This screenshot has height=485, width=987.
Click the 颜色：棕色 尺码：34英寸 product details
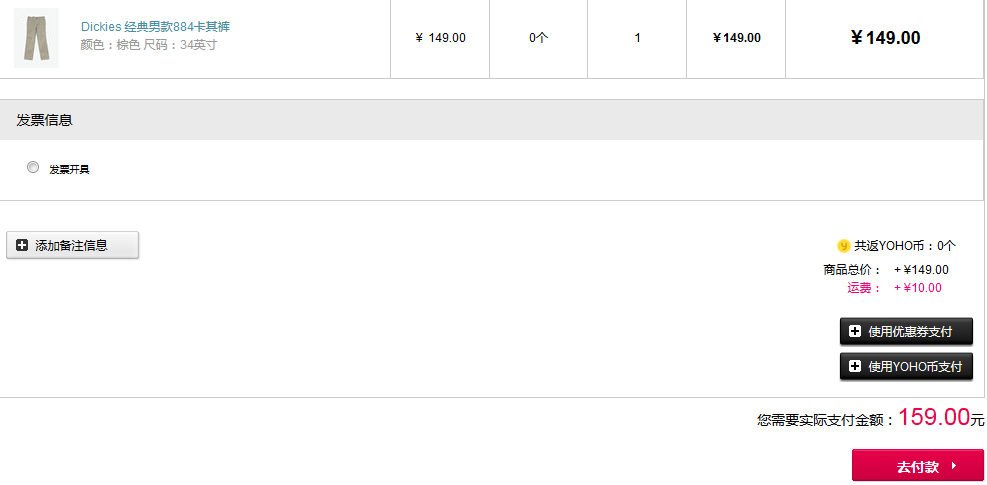tap(149, 45)
